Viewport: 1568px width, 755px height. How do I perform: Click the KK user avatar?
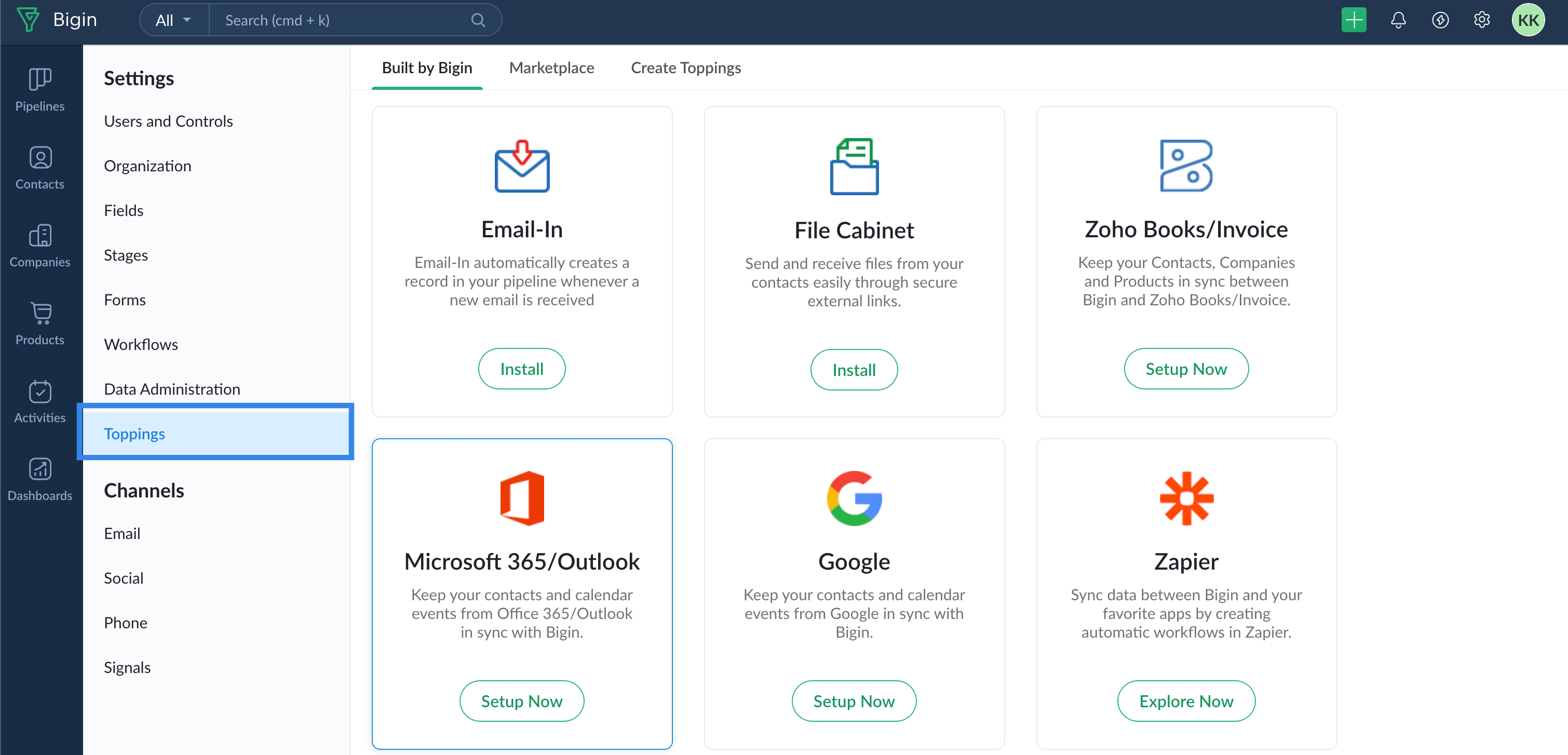click(1528, 20)
